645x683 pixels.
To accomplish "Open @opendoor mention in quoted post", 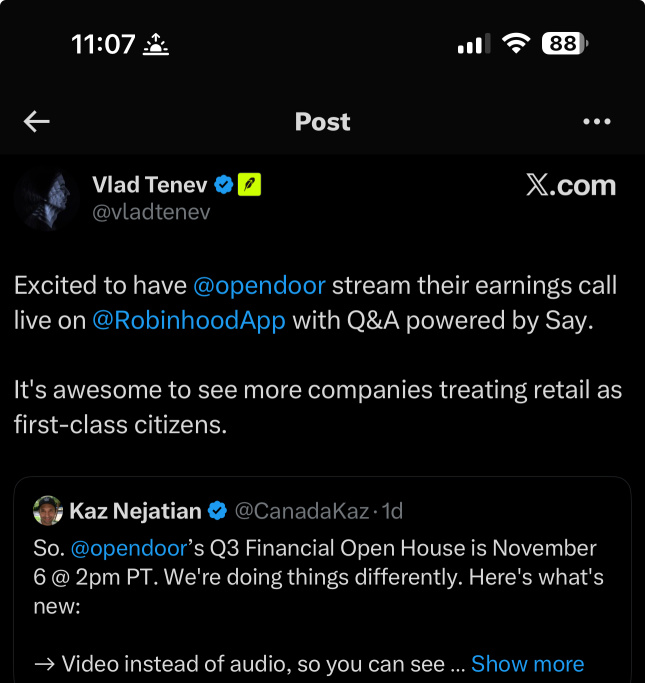I will click(x=129, y=548).
